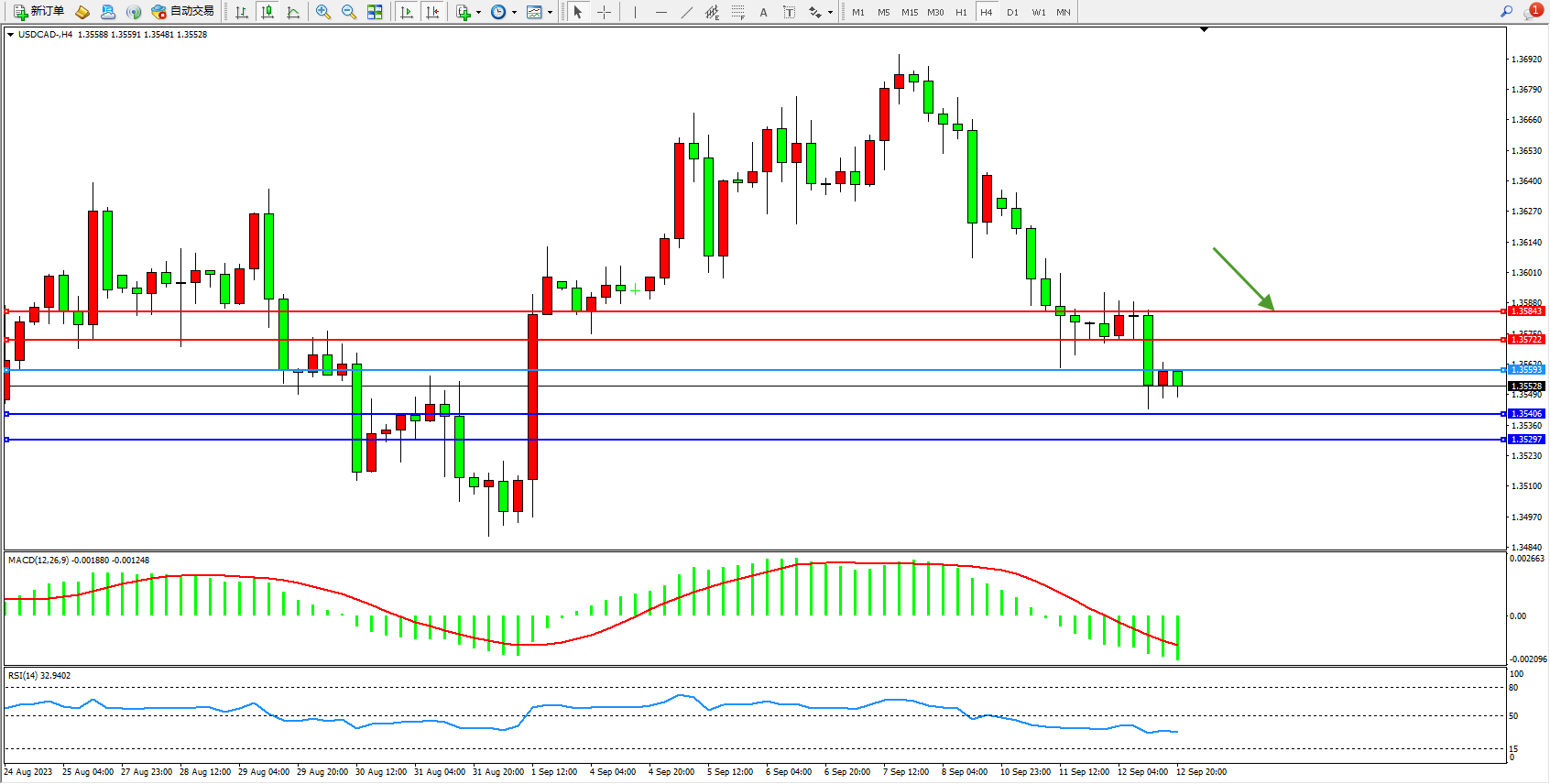The width and height of the screenshot is (1550, 784).
Task: Switch to the M15 timeframe
Action: (909, 12)
